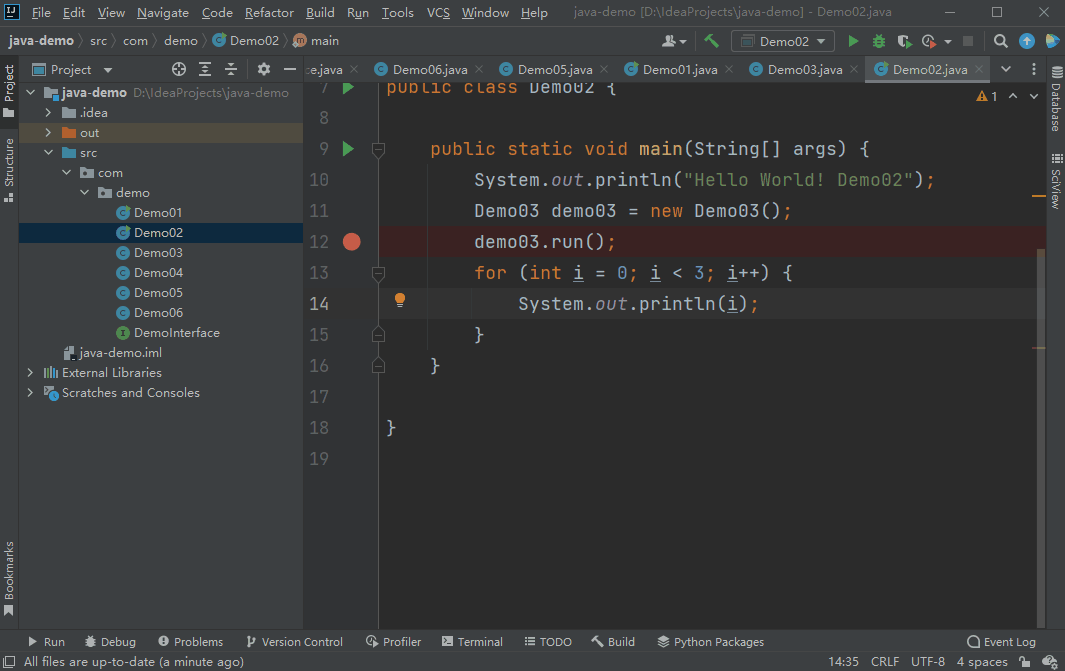The image size is (1065, 671).
Task: Start debugging with the bug icon
Action: pyautogui.click(x=878, y=41)
